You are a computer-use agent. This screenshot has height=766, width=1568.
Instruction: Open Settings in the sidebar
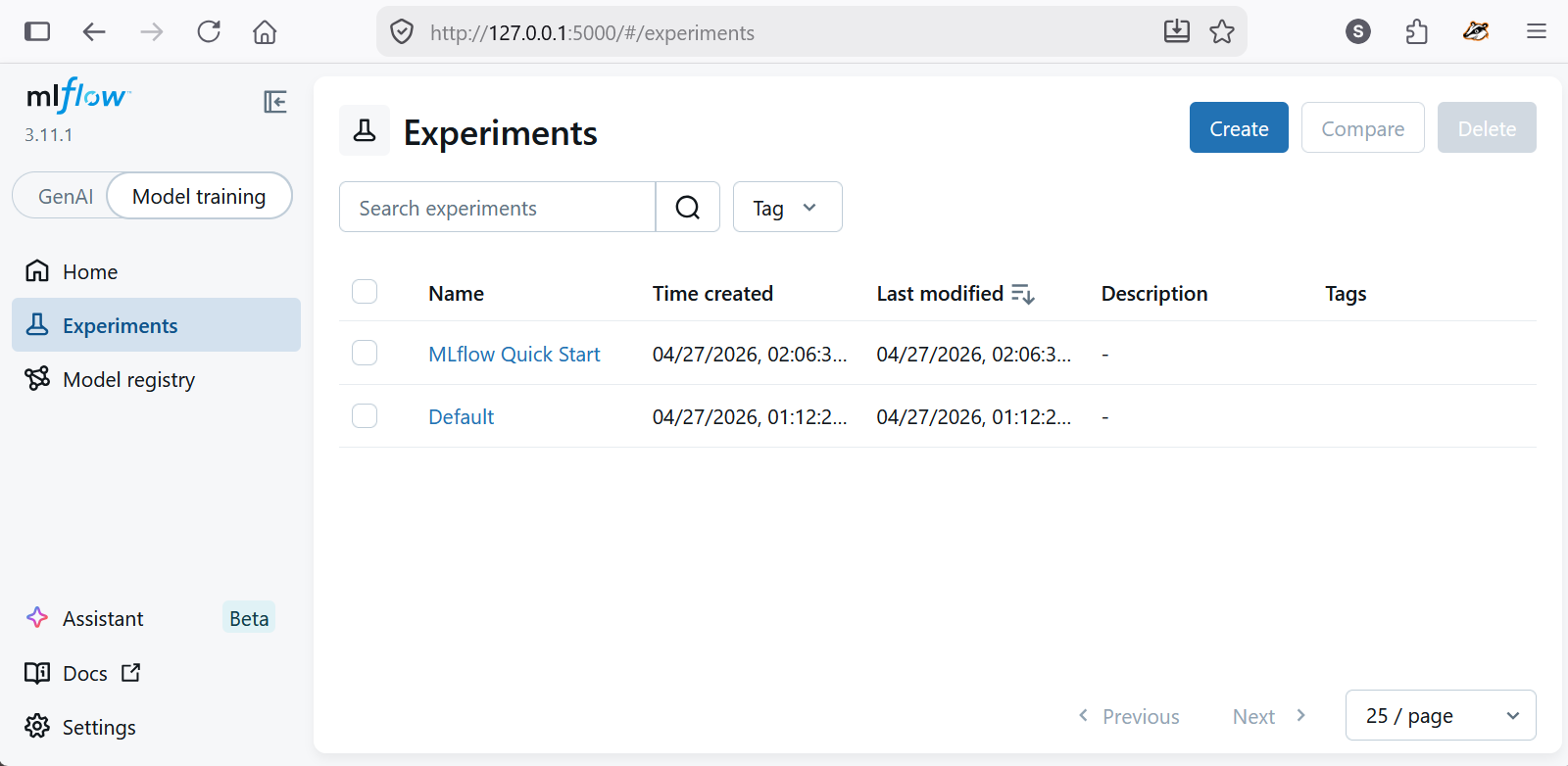[156, 727]
